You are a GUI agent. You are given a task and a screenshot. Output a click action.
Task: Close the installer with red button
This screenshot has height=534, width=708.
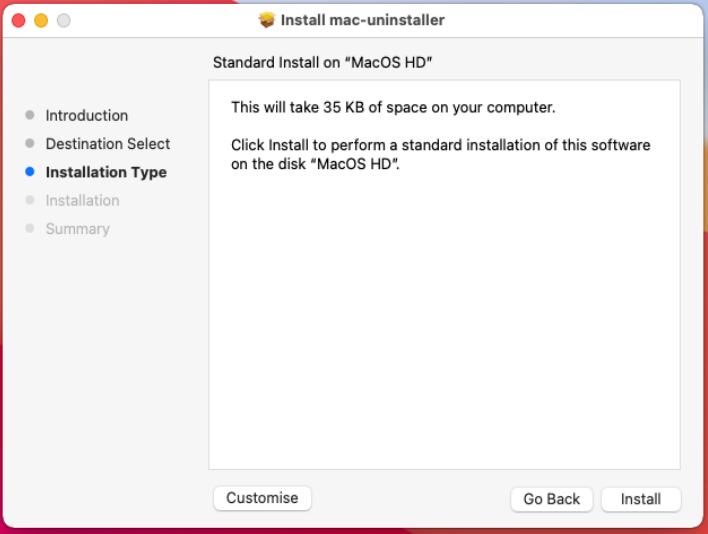tap(19, 20)
